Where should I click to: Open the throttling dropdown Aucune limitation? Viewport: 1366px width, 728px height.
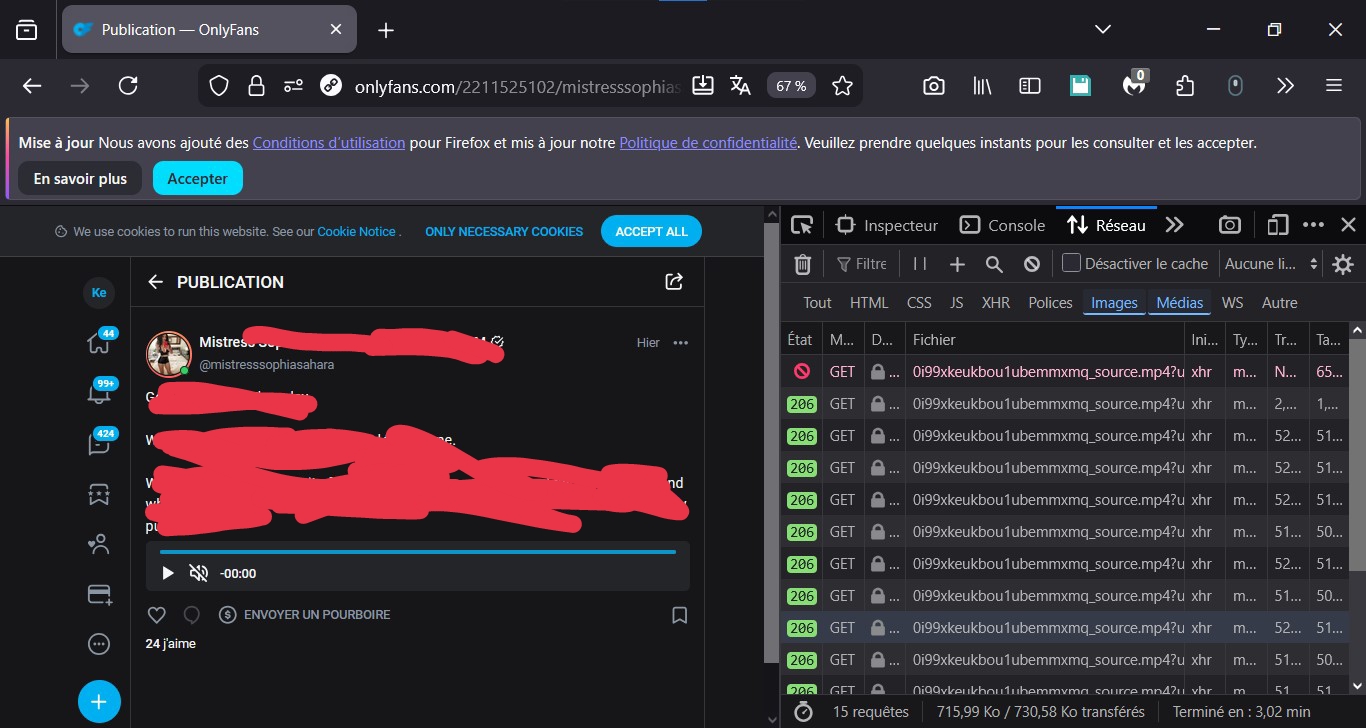click(x=1271, y=264)
